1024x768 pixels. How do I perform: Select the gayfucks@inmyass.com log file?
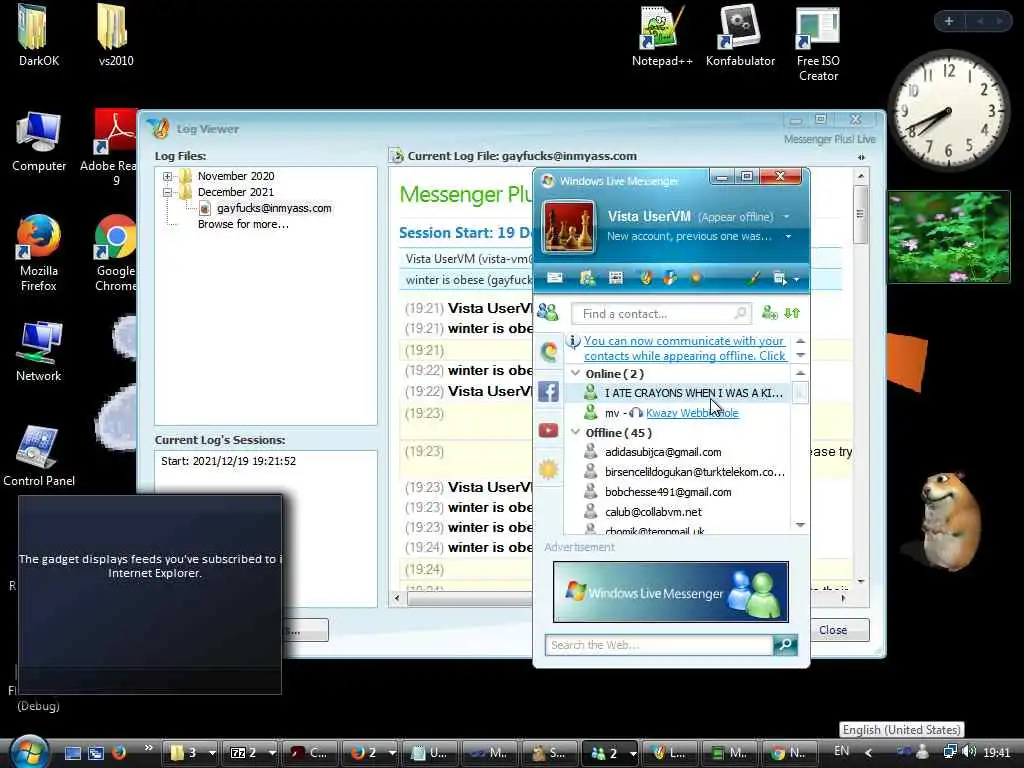(274, 208)
